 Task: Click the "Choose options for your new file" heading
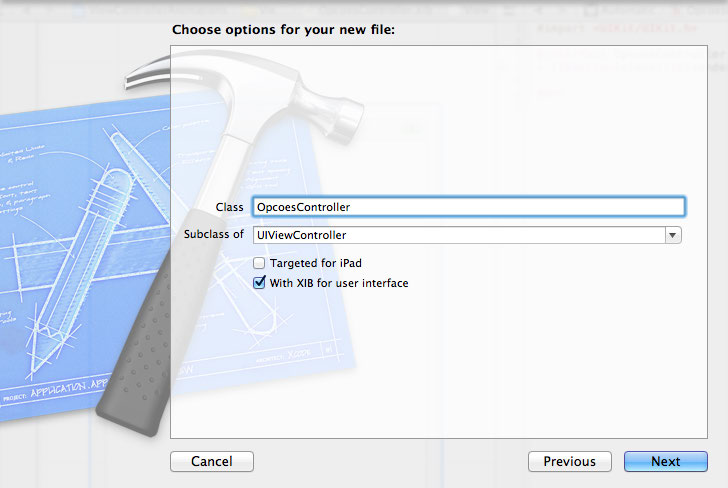tap(283, 30)
